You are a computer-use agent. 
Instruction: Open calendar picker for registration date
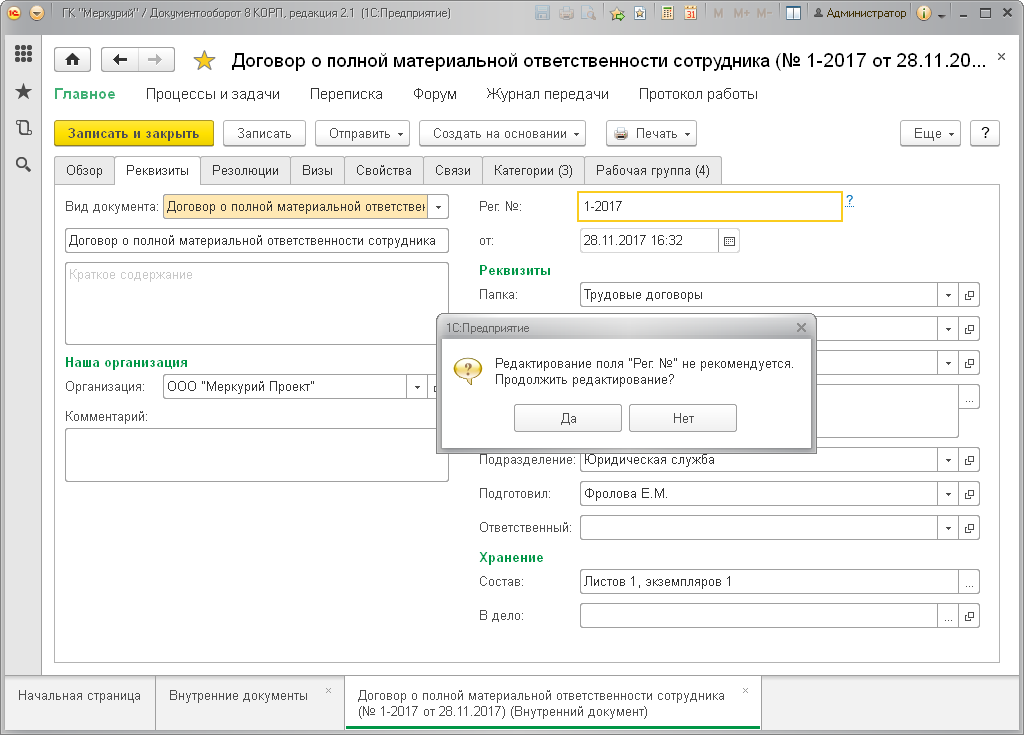point(729,241)
